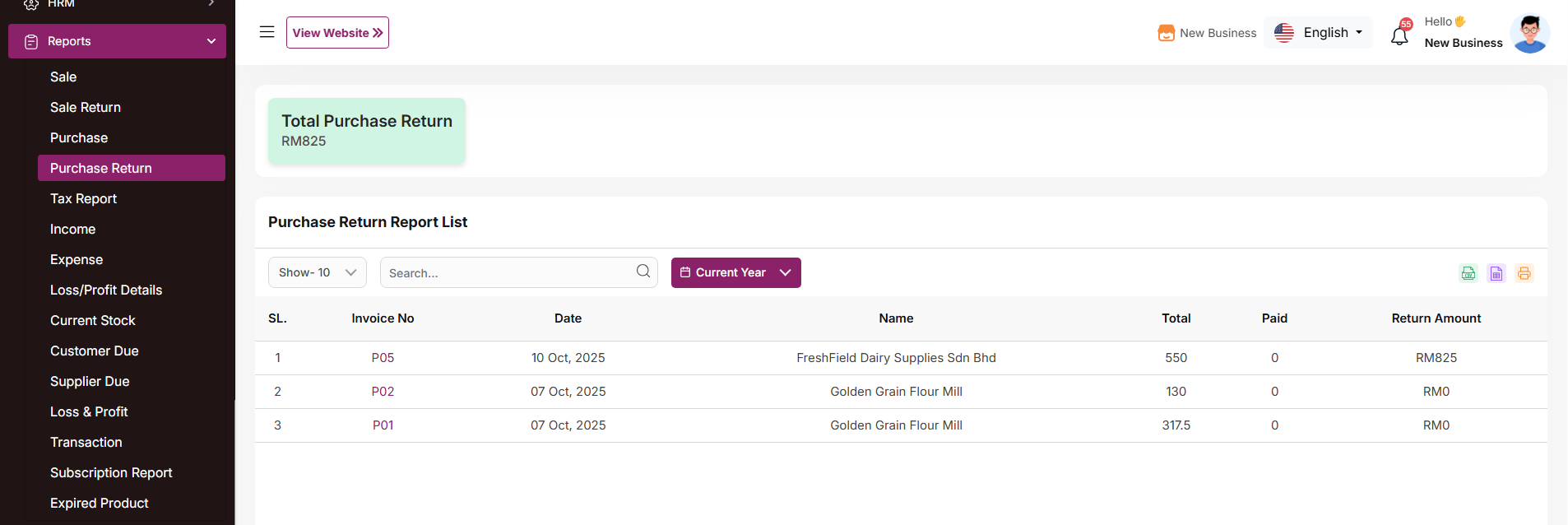Open Tax Report in the sidebar
Screen dimensions: 1568x525
(83, 198)
